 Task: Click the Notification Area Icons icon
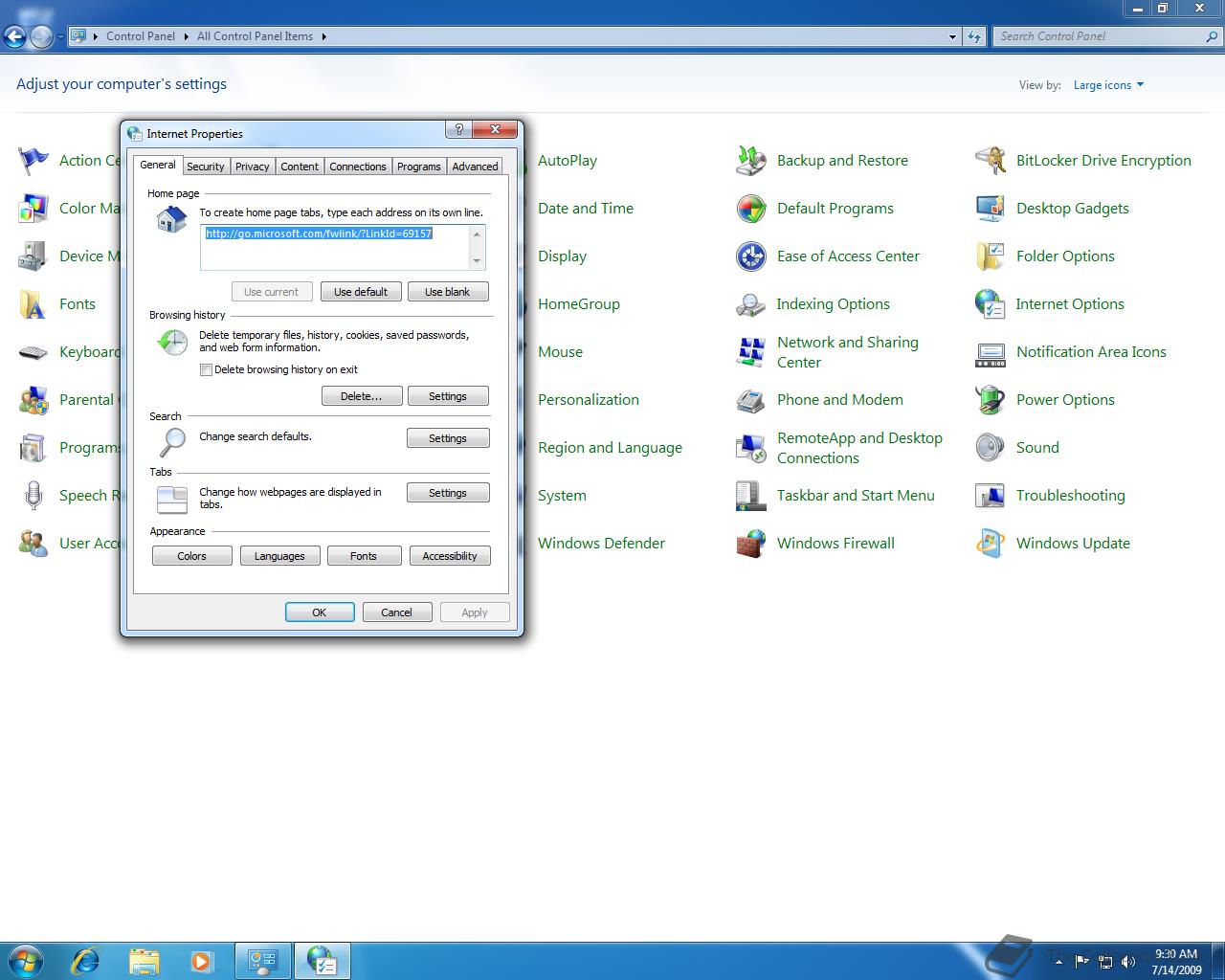coord(991,352)
